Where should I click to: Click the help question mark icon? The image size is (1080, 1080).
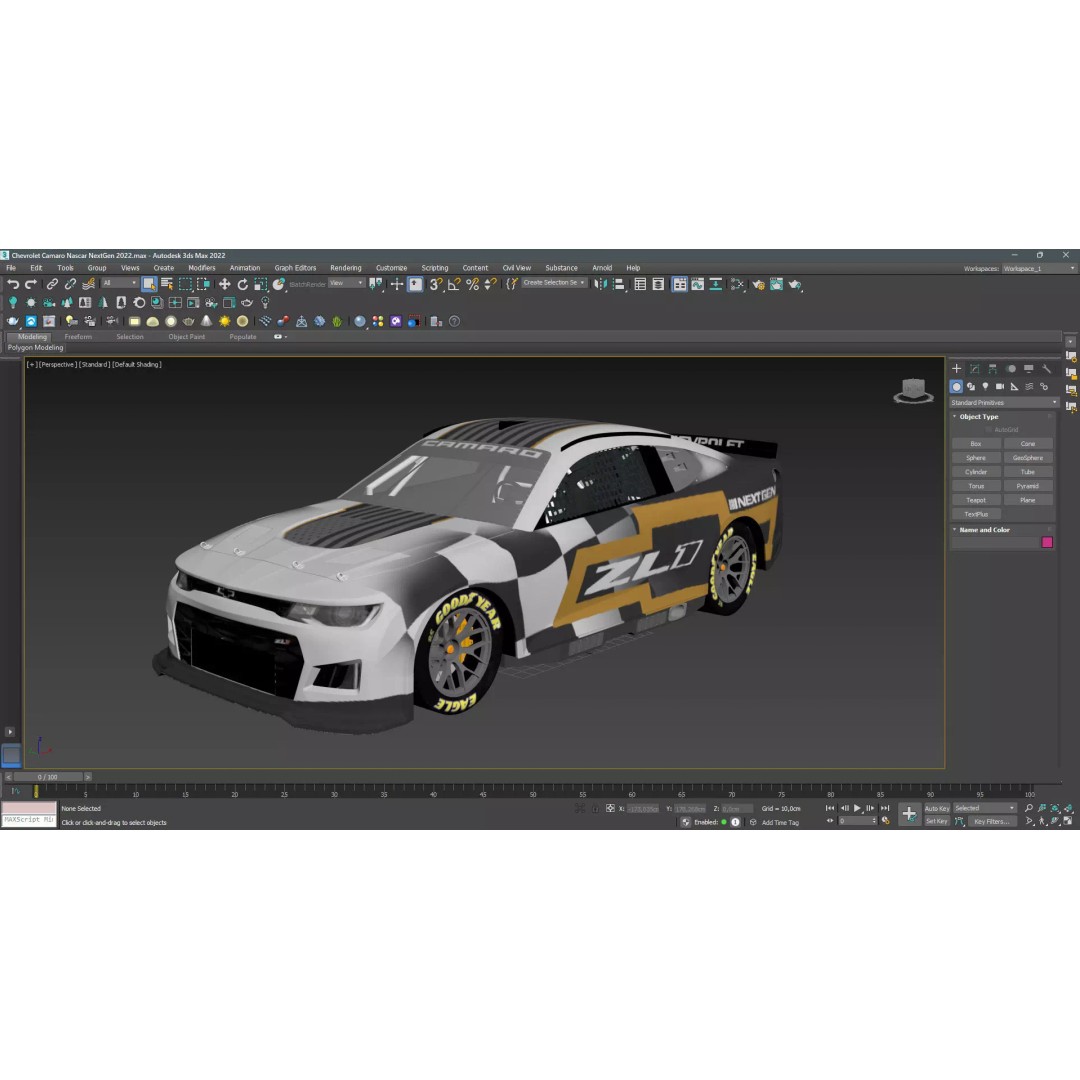[x=455, y=321]
